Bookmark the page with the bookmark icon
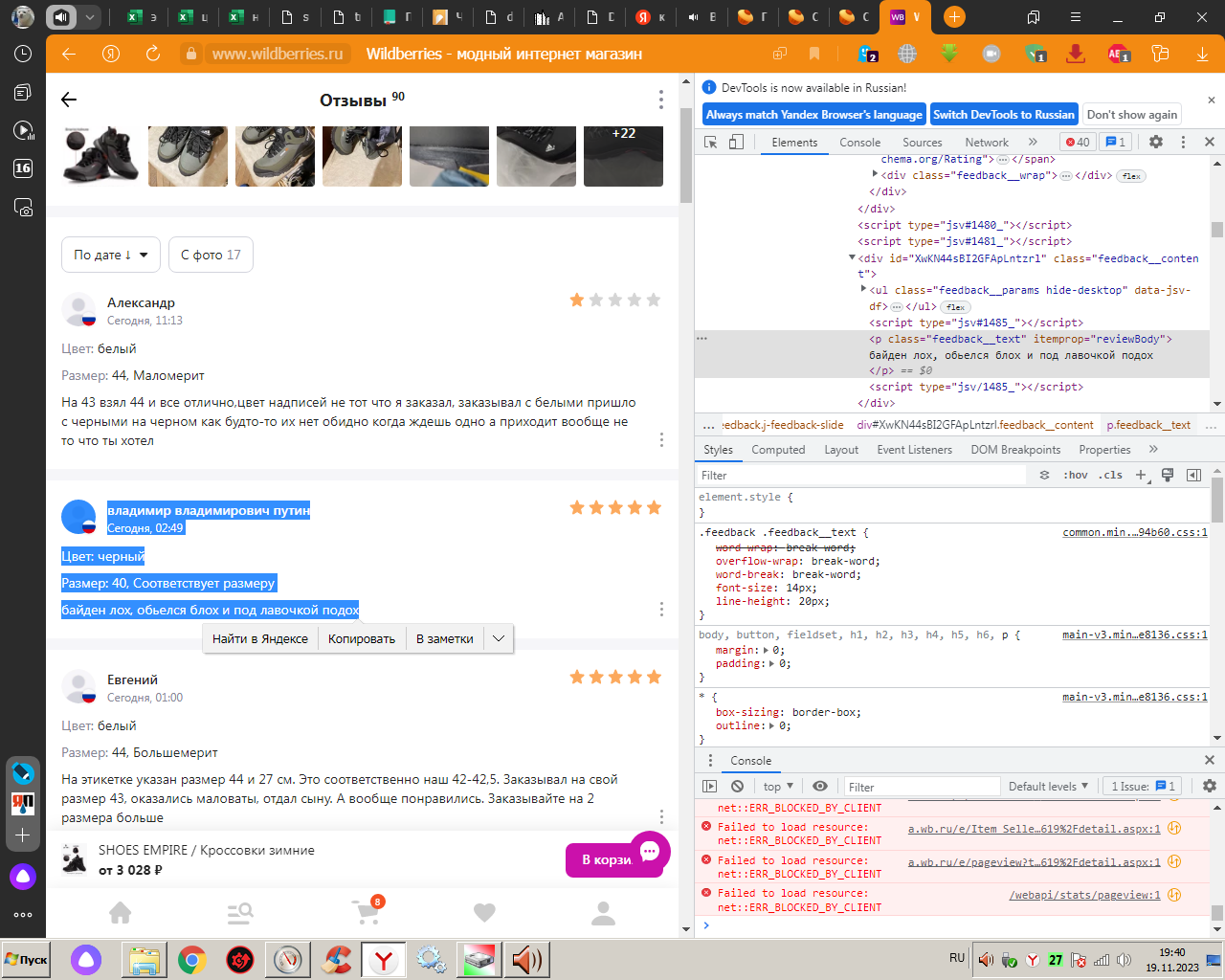Image resolution: width=1225 pixels, height=980 pixels. (814, 54)
